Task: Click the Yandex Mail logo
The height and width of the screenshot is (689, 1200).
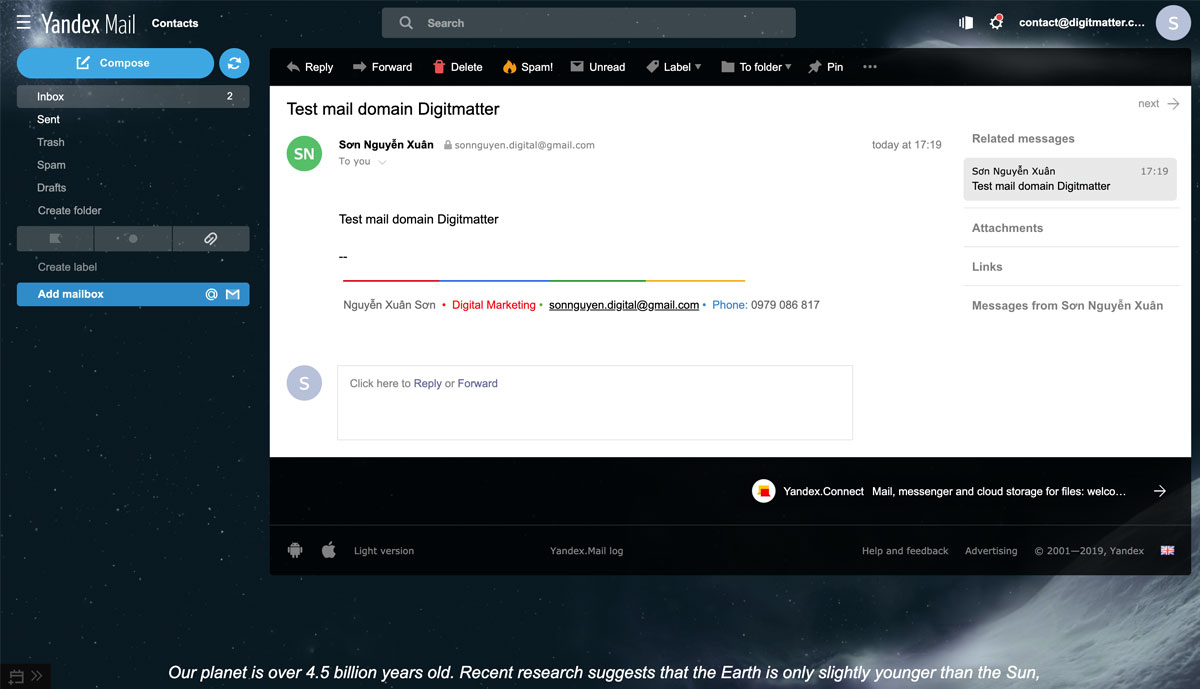Action: tap(87, 23)
